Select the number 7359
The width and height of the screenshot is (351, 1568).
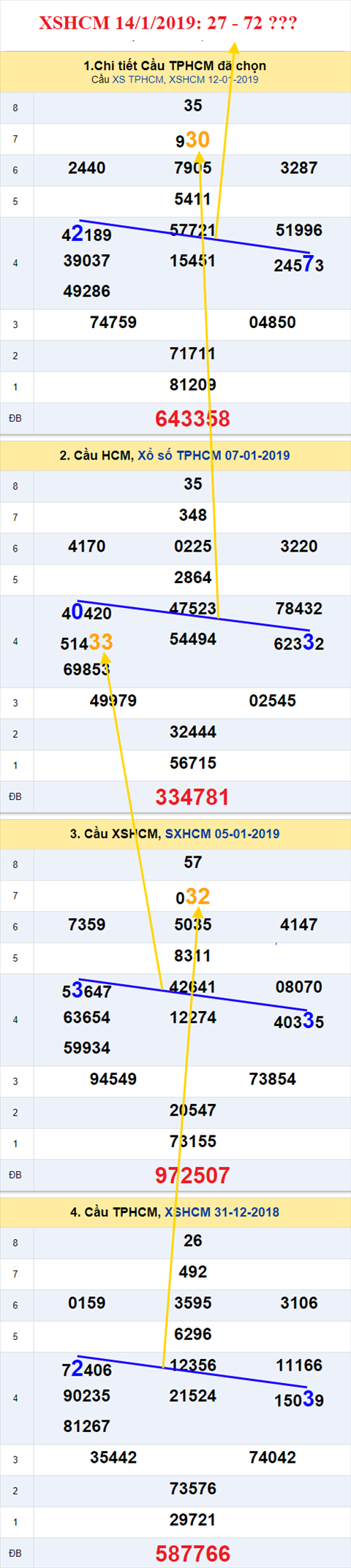click(x=87, y=925)
